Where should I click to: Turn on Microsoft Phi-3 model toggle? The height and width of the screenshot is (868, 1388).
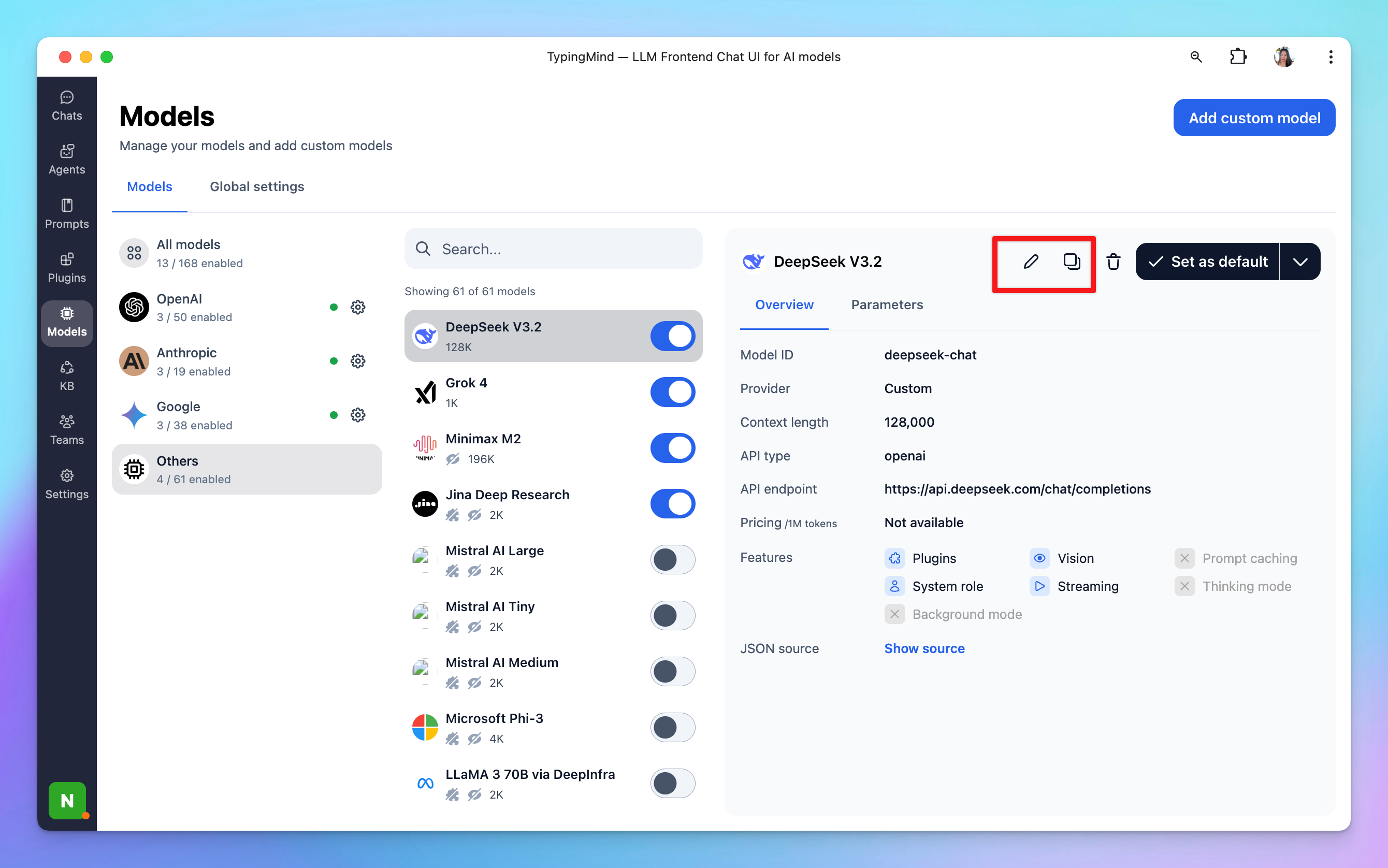click(672, 727)
